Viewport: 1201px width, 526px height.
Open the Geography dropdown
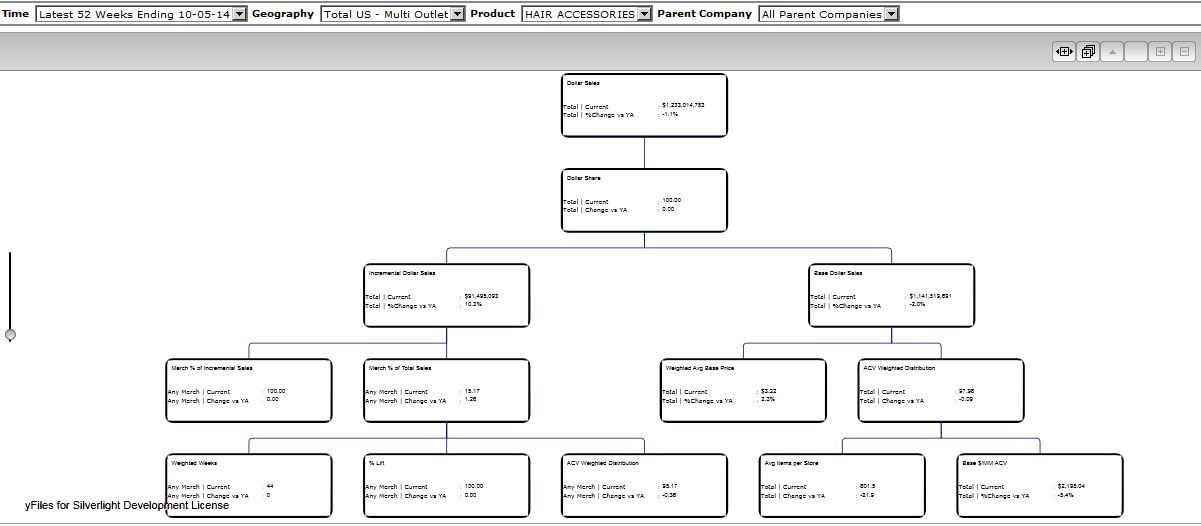click(x=458, y=14)
